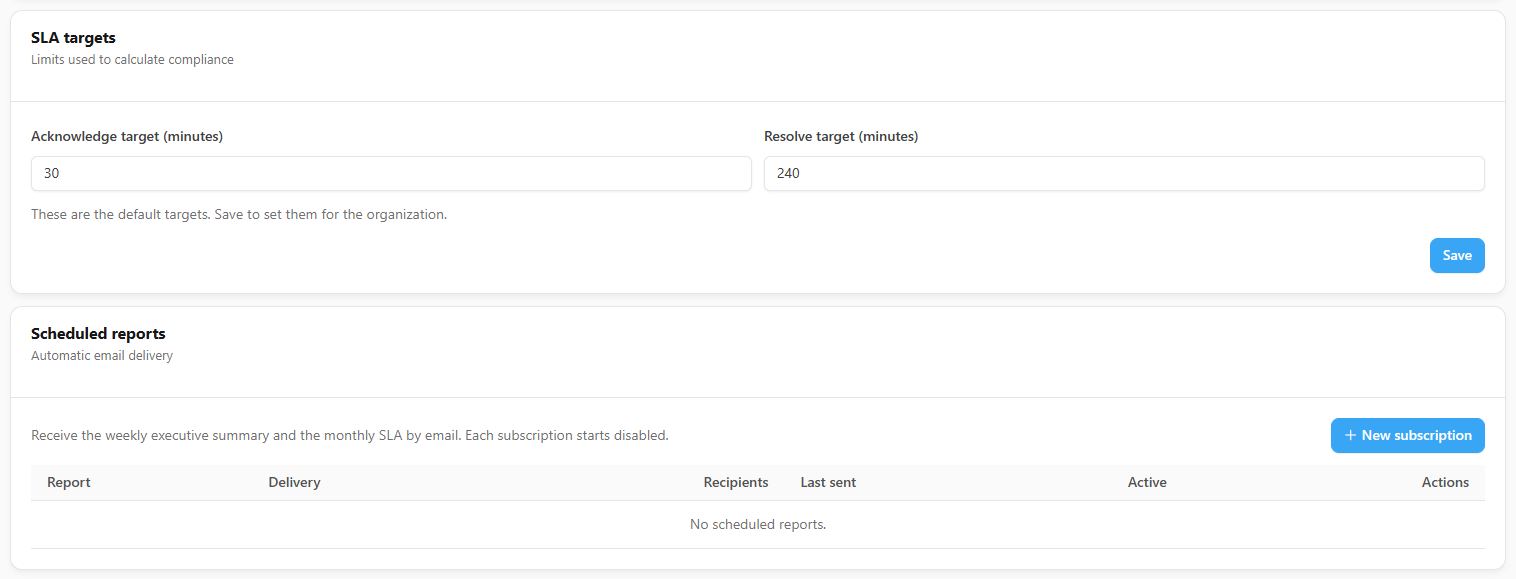
Task: Click the Delivery column header
Action: 294,482
